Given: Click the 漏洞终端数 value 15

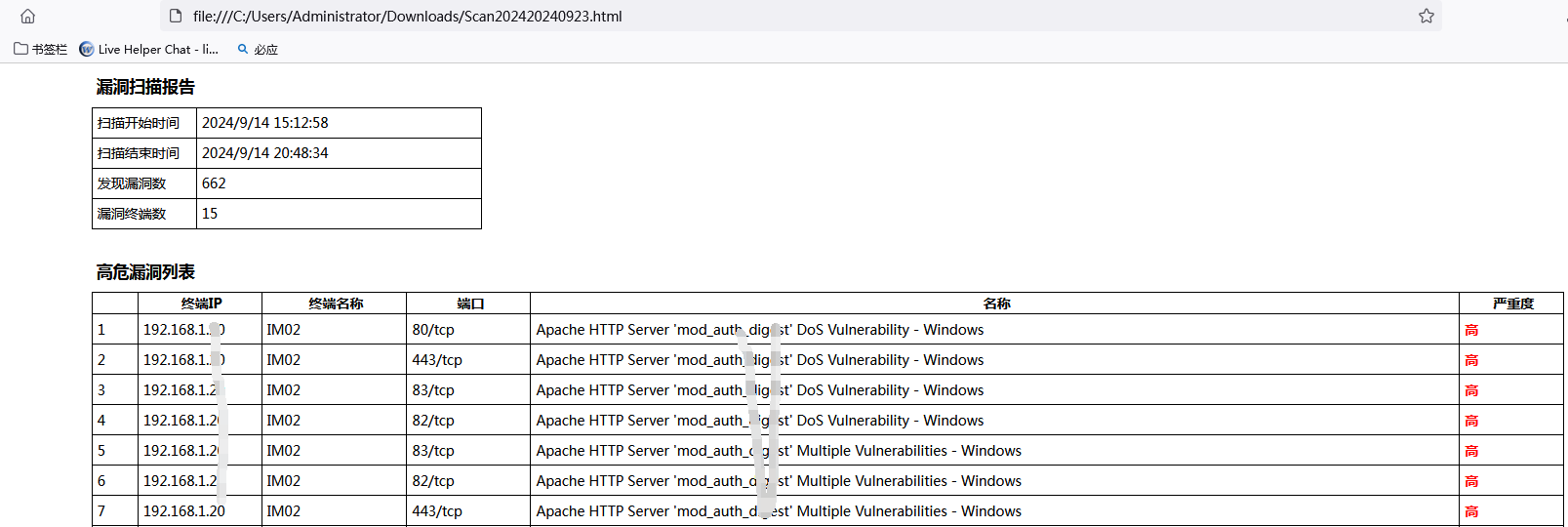Looking at the screenshot, I should [210, 214].
